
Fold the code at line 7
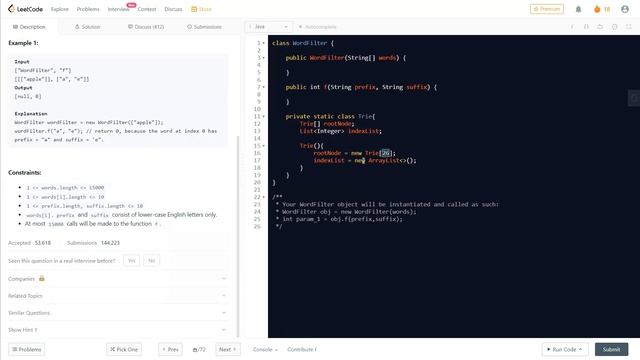point(264,87)
